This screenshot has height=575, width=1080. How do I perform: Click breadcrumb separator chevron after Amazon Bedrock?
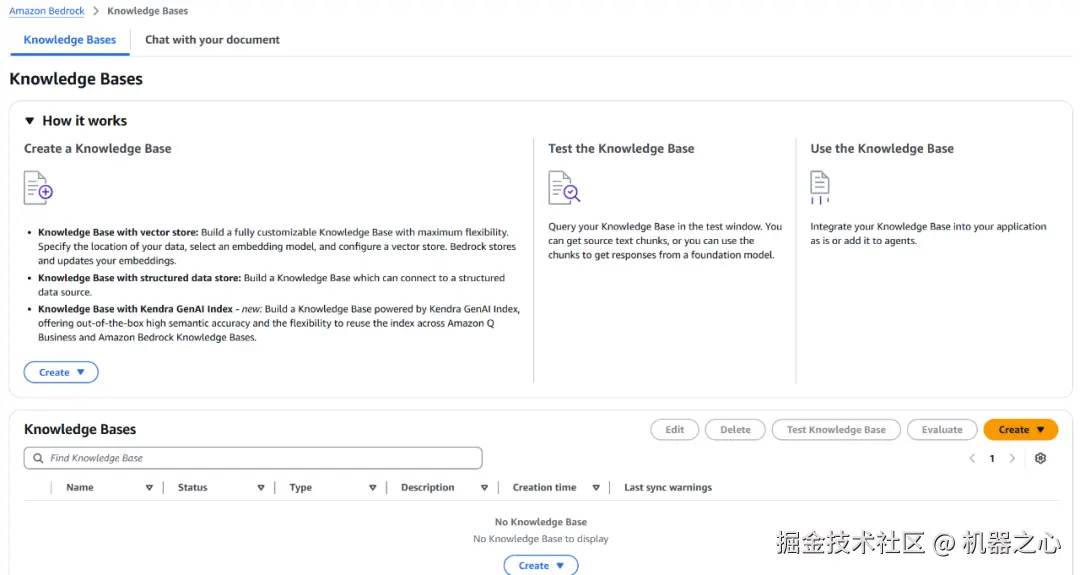(x=96, y=11)
